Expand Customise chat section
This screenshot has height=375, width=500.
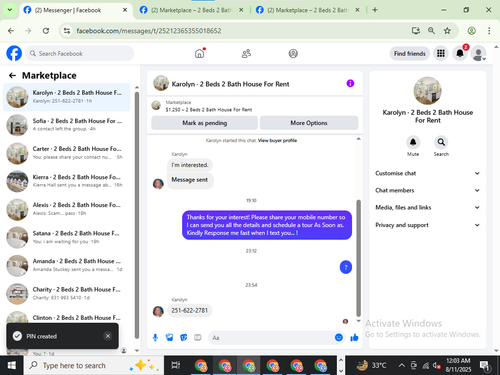point(427,173)
